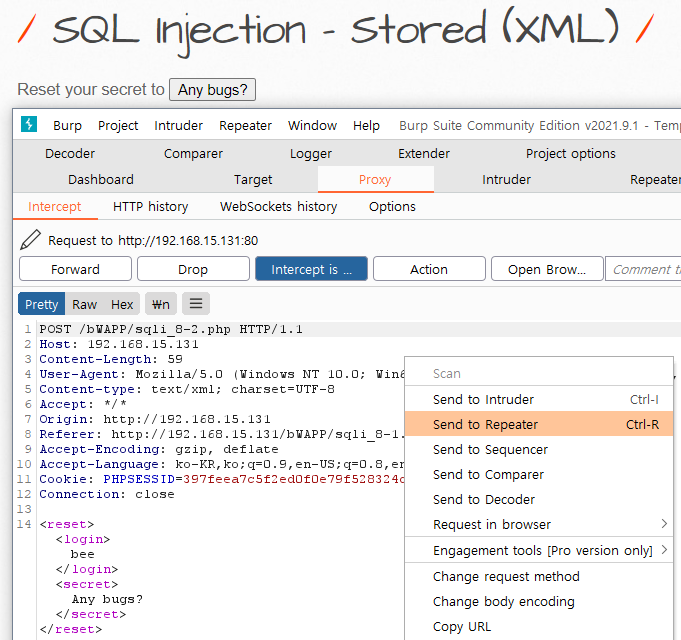Click the opening <reset> tag
The height and width of the screenshot is (640, 681).
click(x=66, y=524)
